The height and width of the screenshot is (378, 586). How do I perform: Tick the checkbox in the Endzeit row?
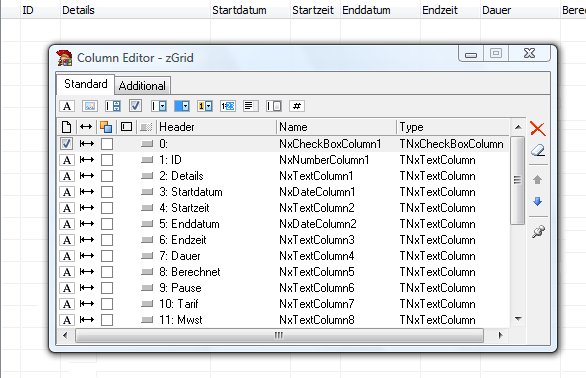pos(107,240)
